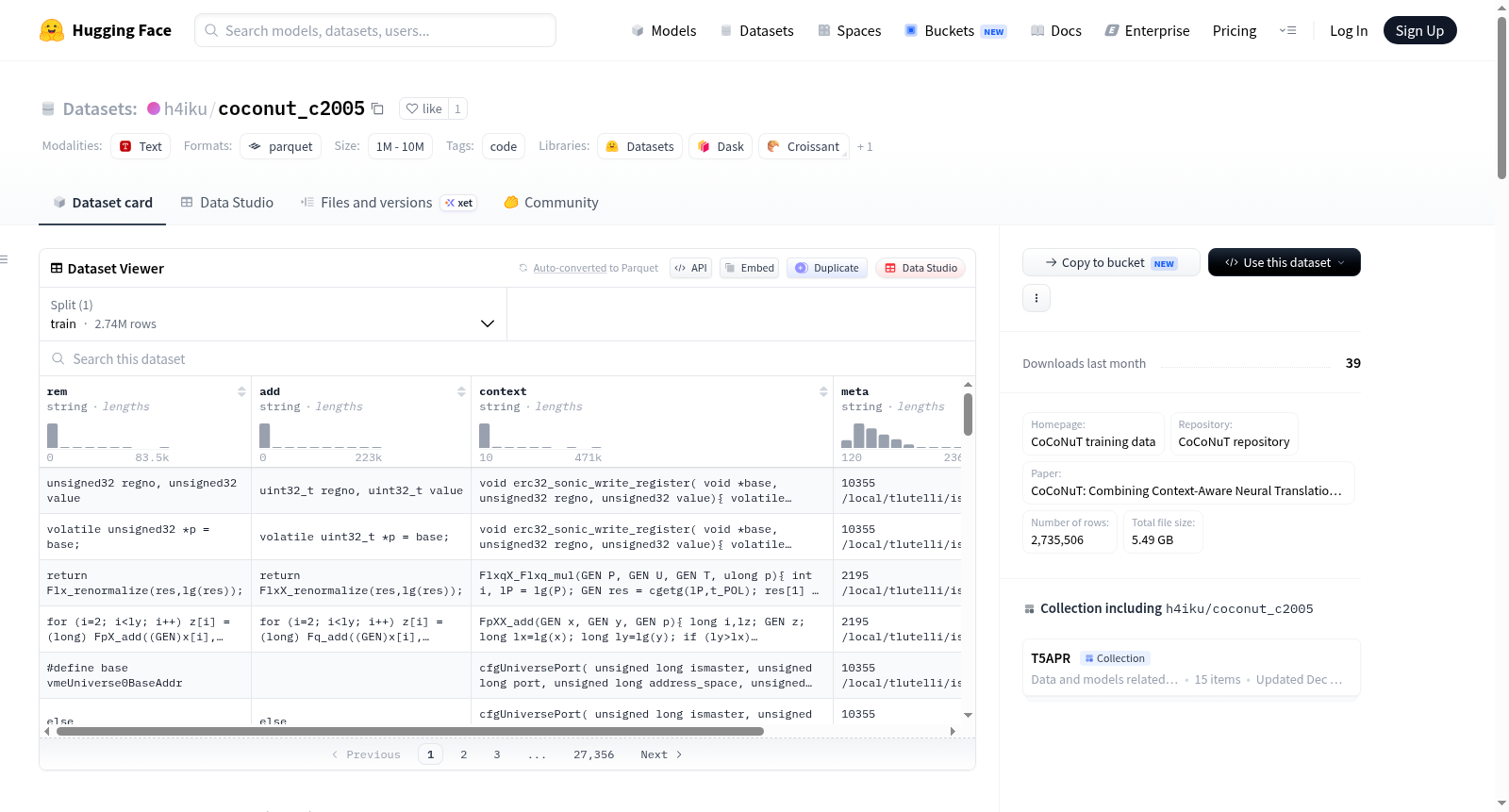Click Copy to bucket button

[1111, 262]
